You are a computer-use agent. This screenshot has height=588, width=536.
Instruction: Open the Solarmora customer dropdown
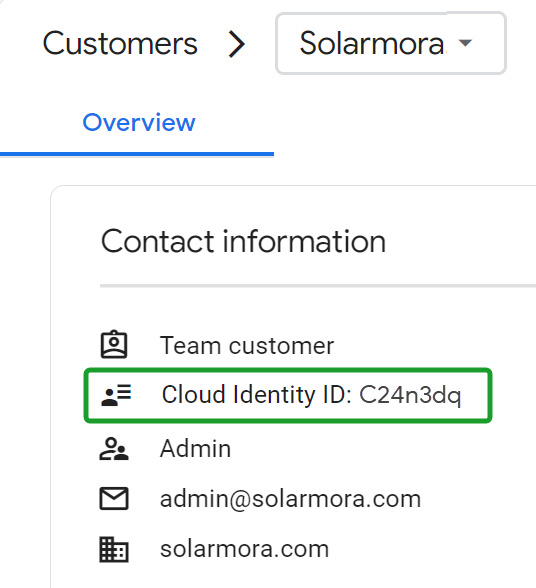pos(391,43)
